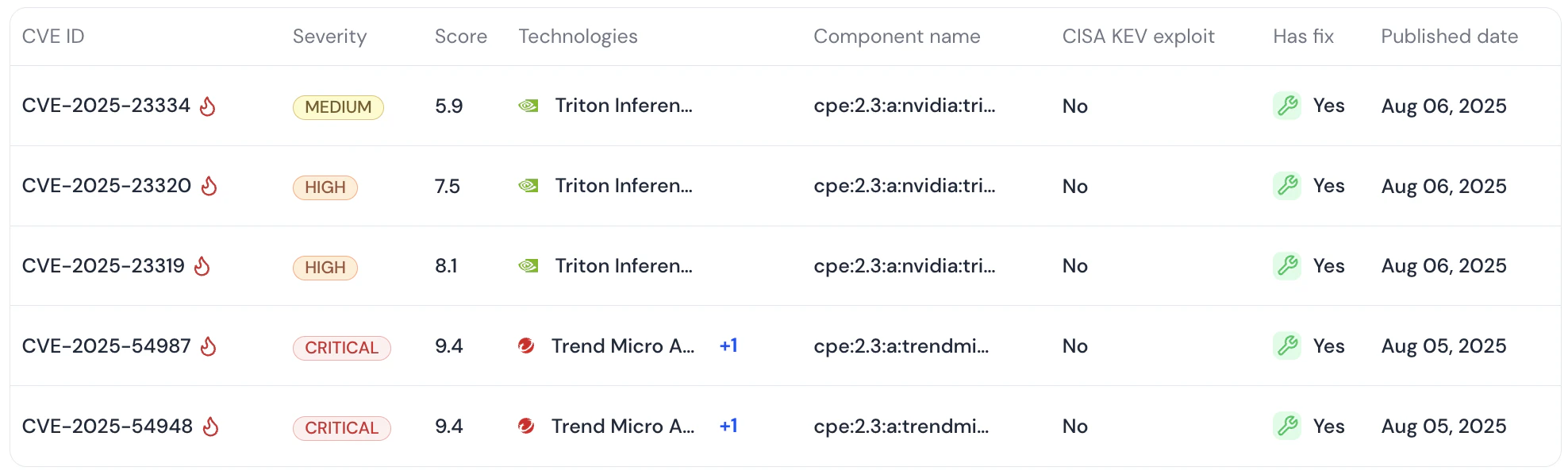Sort by Severity column header
1568x475 pixels.
pyautogui.click(x=329, y=37)
